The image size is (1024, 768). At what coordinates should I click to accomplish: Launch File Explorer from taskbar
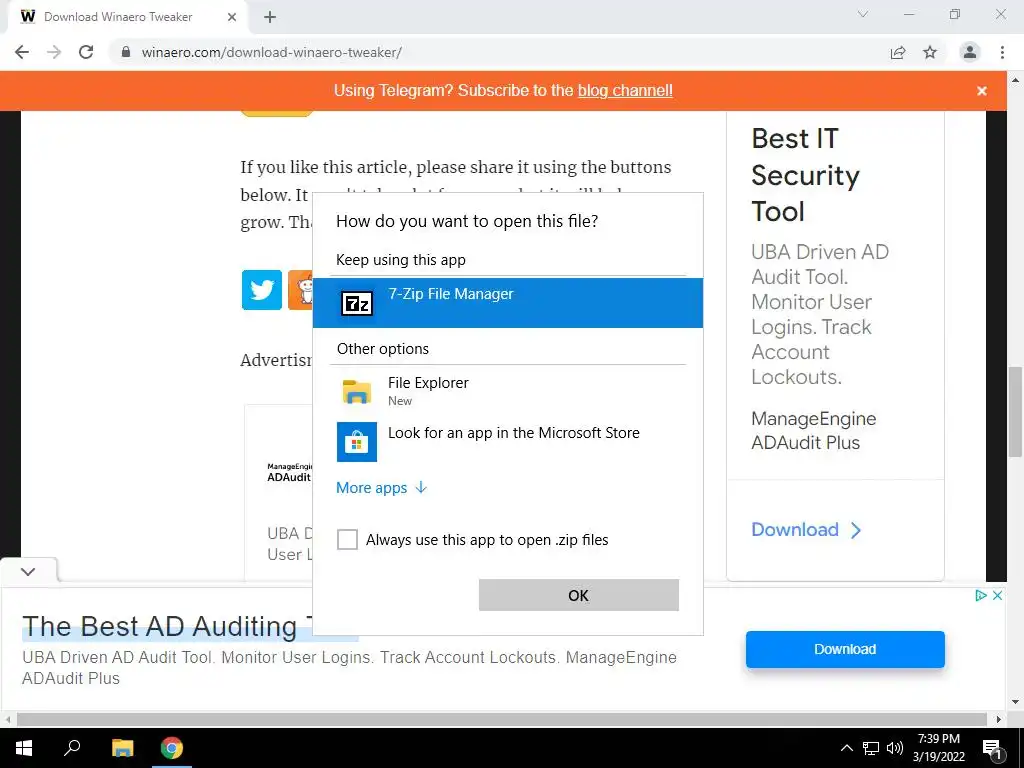point(122,748)
